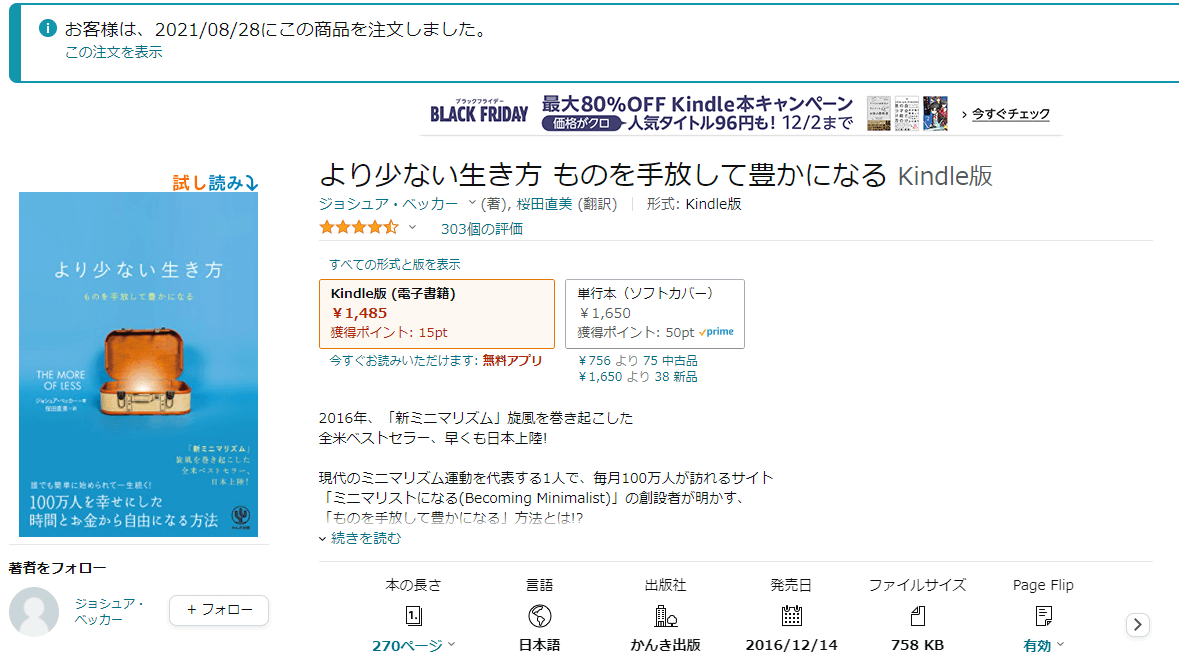Follow the 今すぐチェック link
1179x672 pixels.
[x=1011, y=114]
